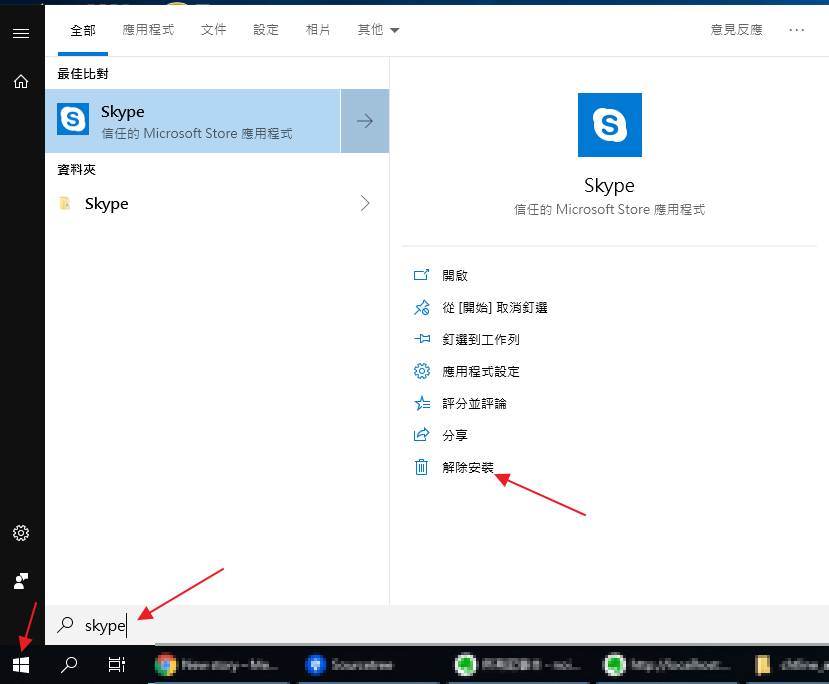829x684 pixels.
Task: Click the taskbar search magnifier
Action: pos(69,665)
